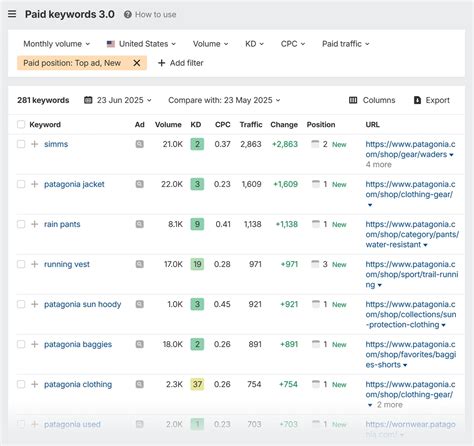Open the rain pants keyword link
This screenshot has width=474, height=446.
62,224
